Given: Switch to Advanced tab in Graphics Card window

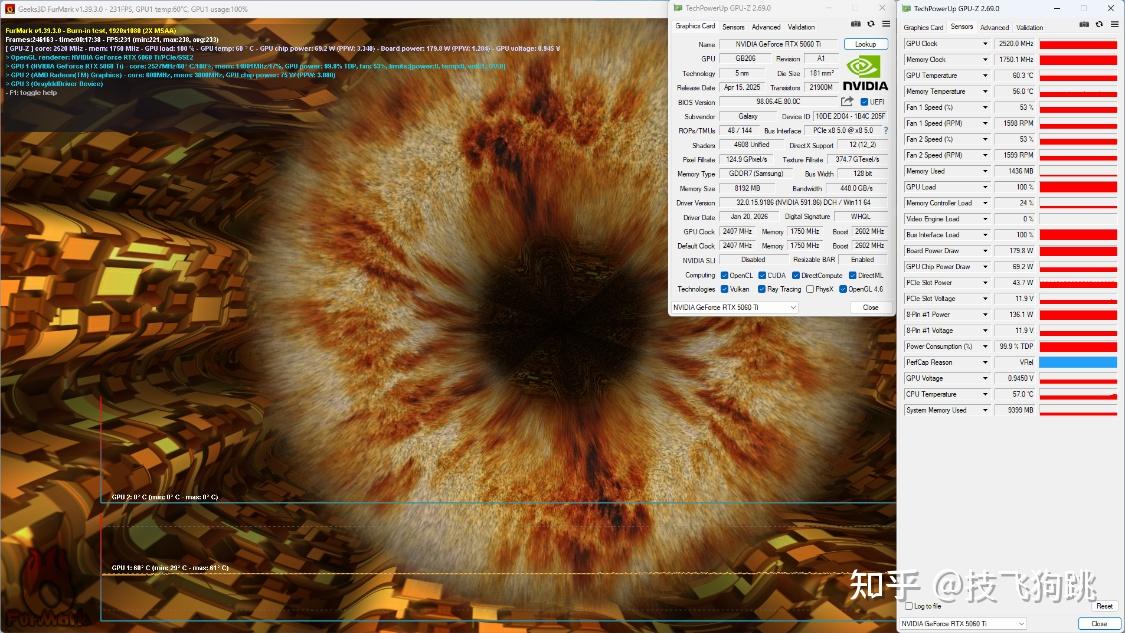Looking at the screenshot, I should 766,27.
